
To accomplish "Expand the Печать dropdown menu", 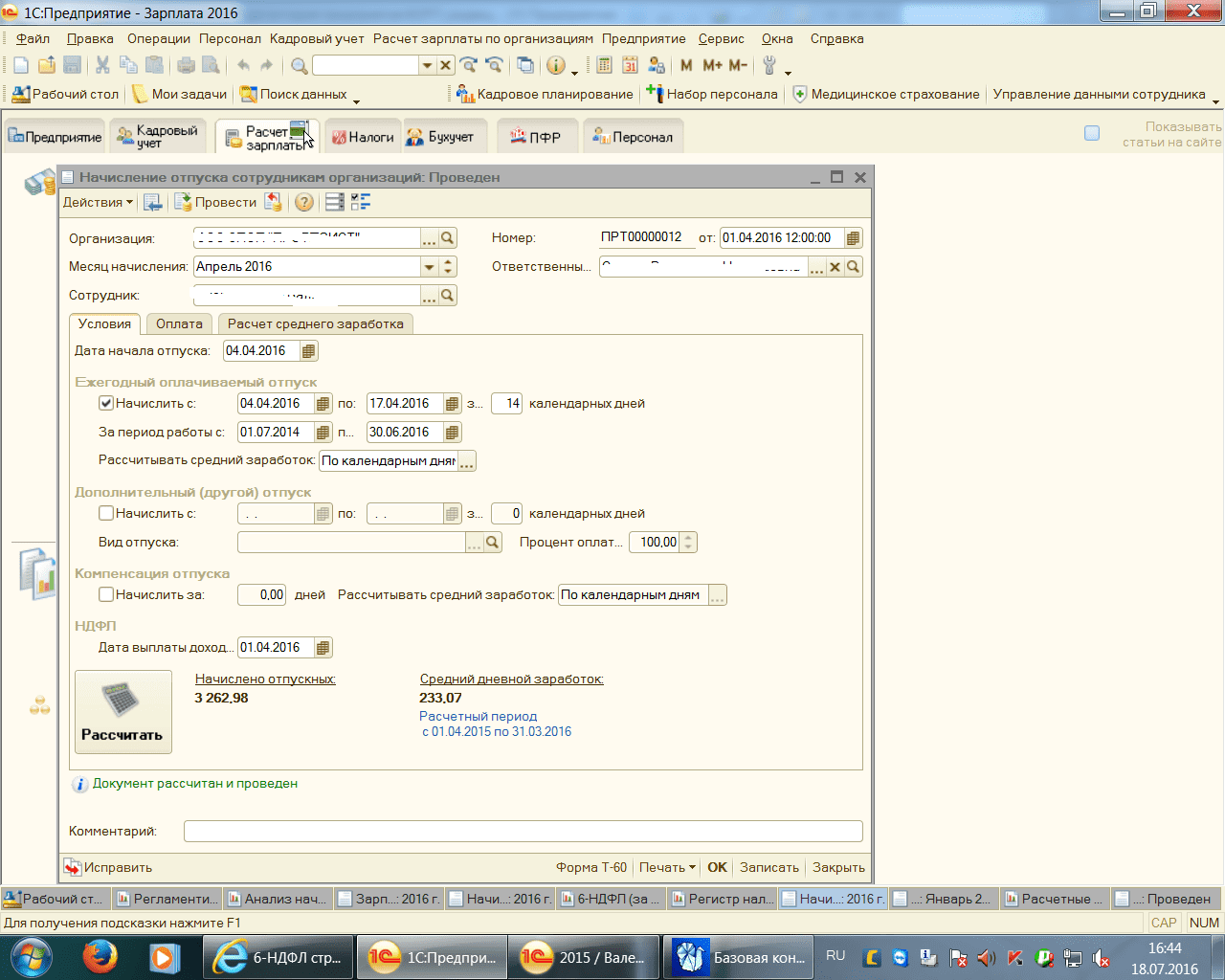I will click(x=667, y=867).
